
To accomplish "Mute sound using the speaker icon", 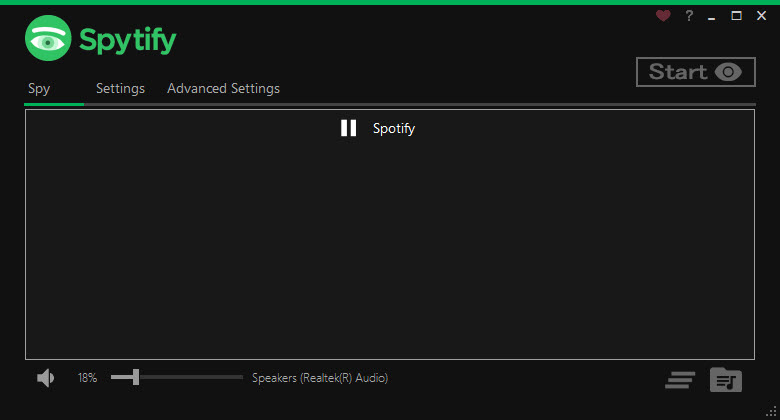I will (45, 378).
